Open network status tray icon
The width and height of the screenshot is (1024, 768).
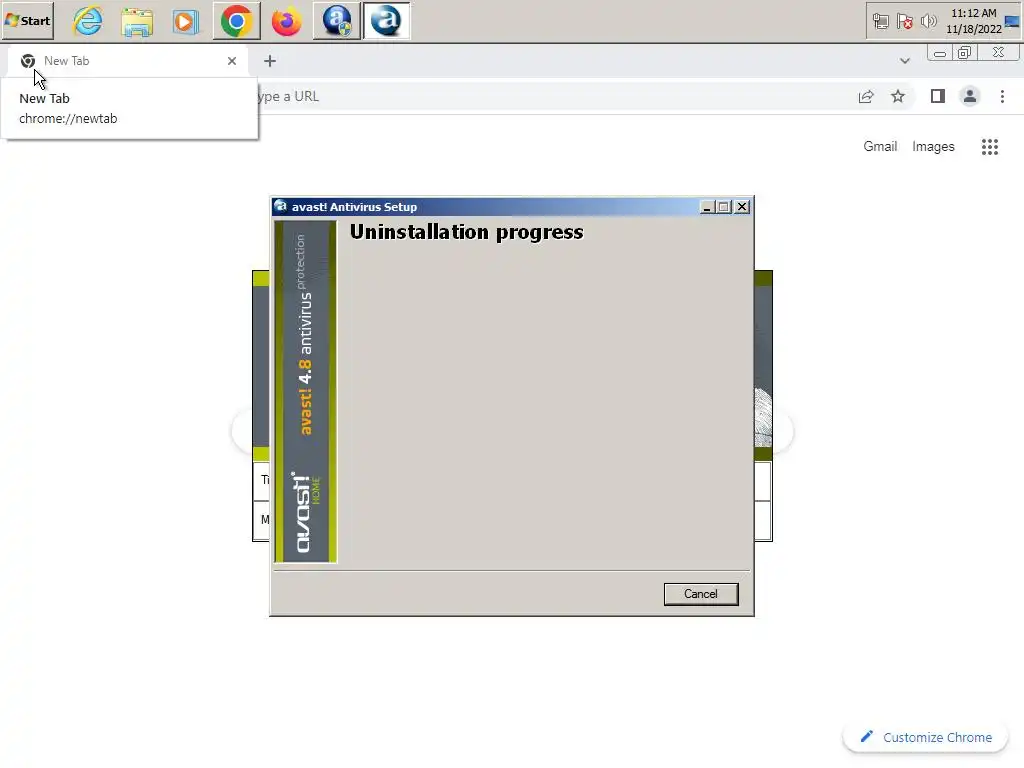880,22
